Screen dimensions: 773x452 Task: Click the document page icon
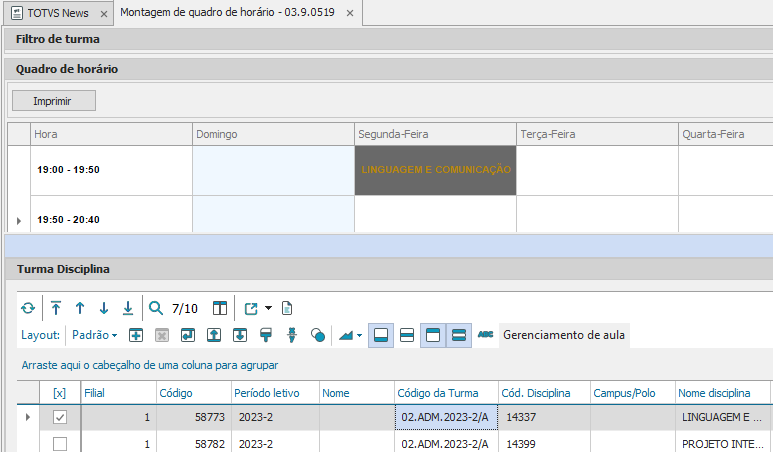(x=286, y=308)
